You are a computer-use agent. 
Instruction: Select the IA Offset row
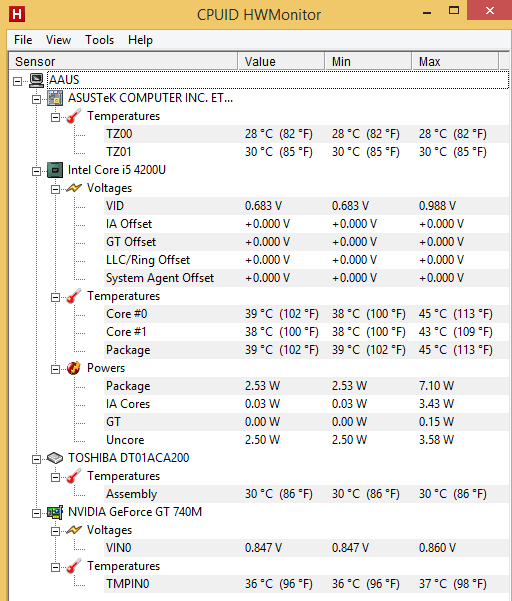coord(306,224)
